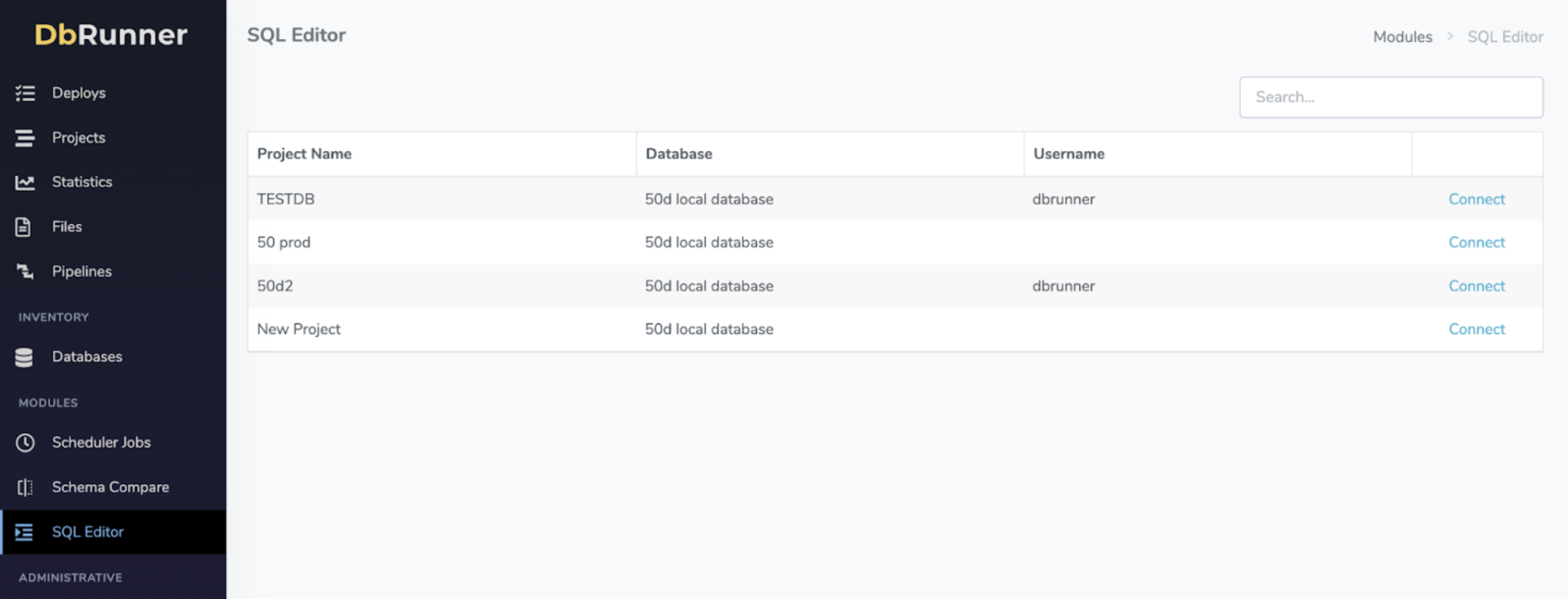Viewport: 1568px width, 599px height.
Task: Connect to the 50d2 project
Action: (1476, 286)
